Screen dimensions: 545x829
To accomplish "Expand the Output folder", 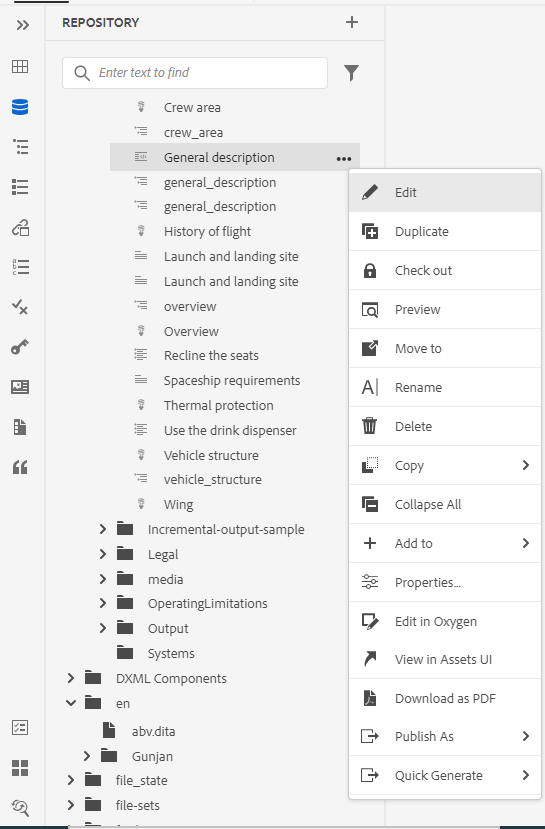I will click(x=103, y=628).
